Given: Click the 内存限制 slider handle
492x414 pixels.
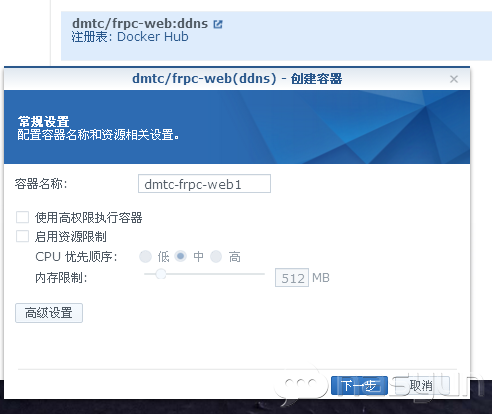Looking at the screenshot, I should (161, 274).
